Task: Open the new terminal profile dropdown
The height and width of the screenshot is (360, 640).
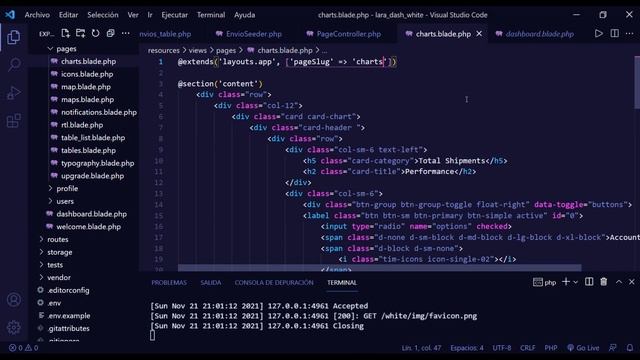Action: [576, 282]
